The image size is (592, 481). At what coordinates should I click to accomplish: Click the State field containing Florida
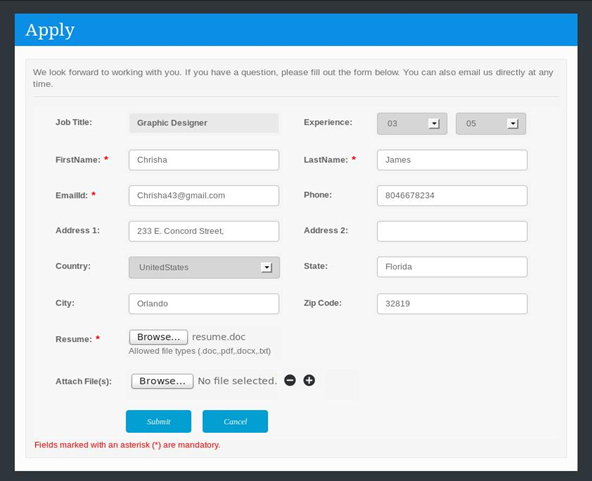(x=452, y=267)
